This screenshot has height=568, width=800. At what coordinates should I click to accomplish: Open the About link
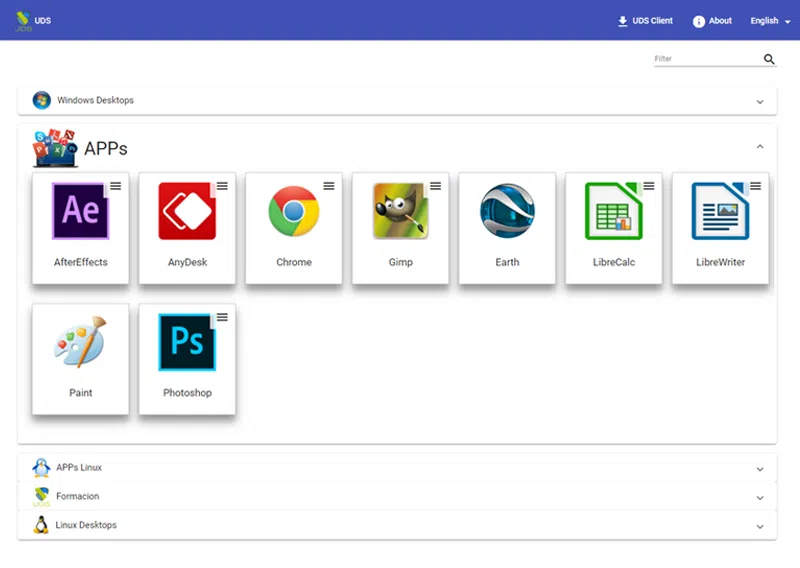coord(712,21)
